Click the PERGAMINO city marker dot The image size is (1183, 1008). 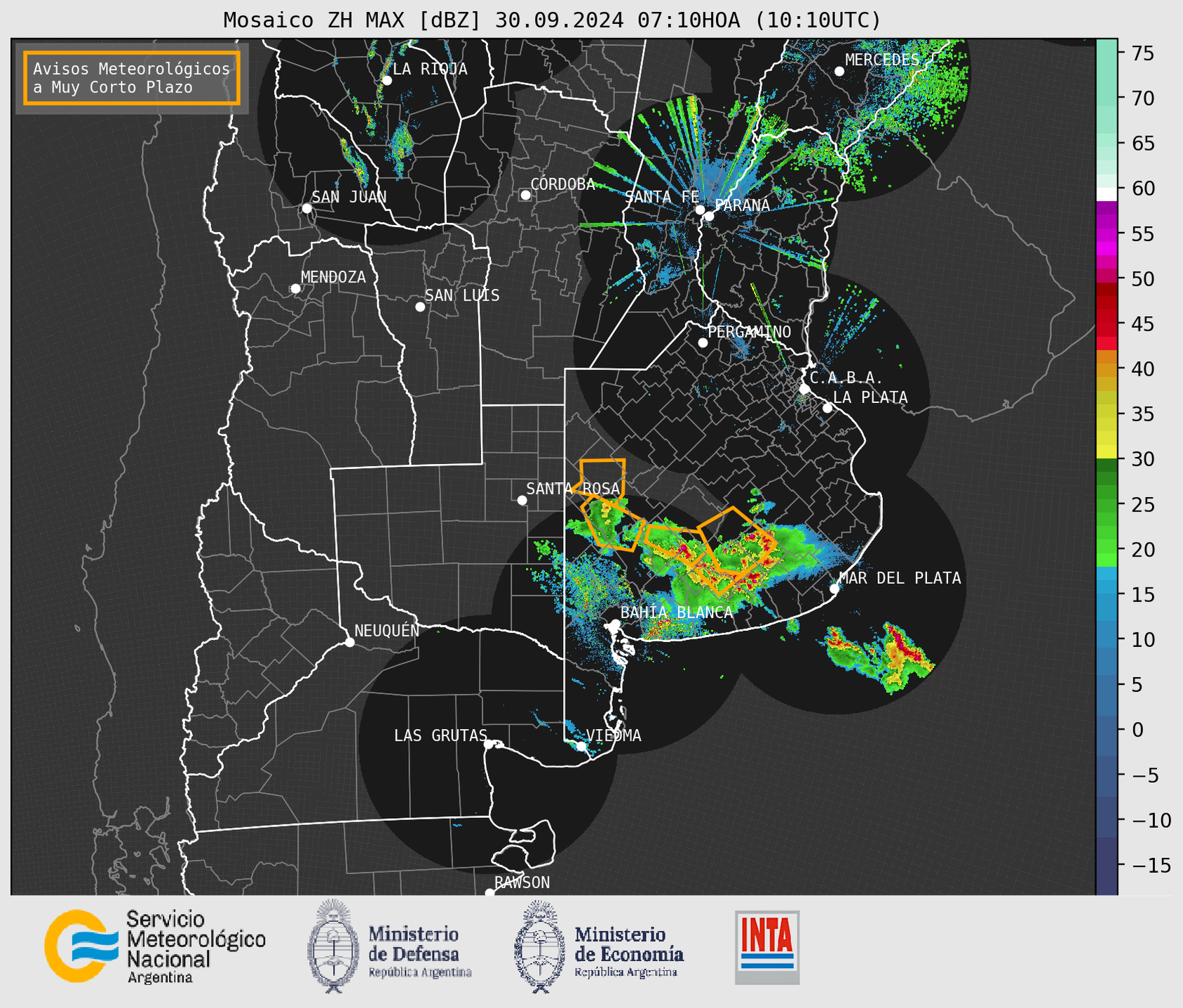click(x=703, y=343)
